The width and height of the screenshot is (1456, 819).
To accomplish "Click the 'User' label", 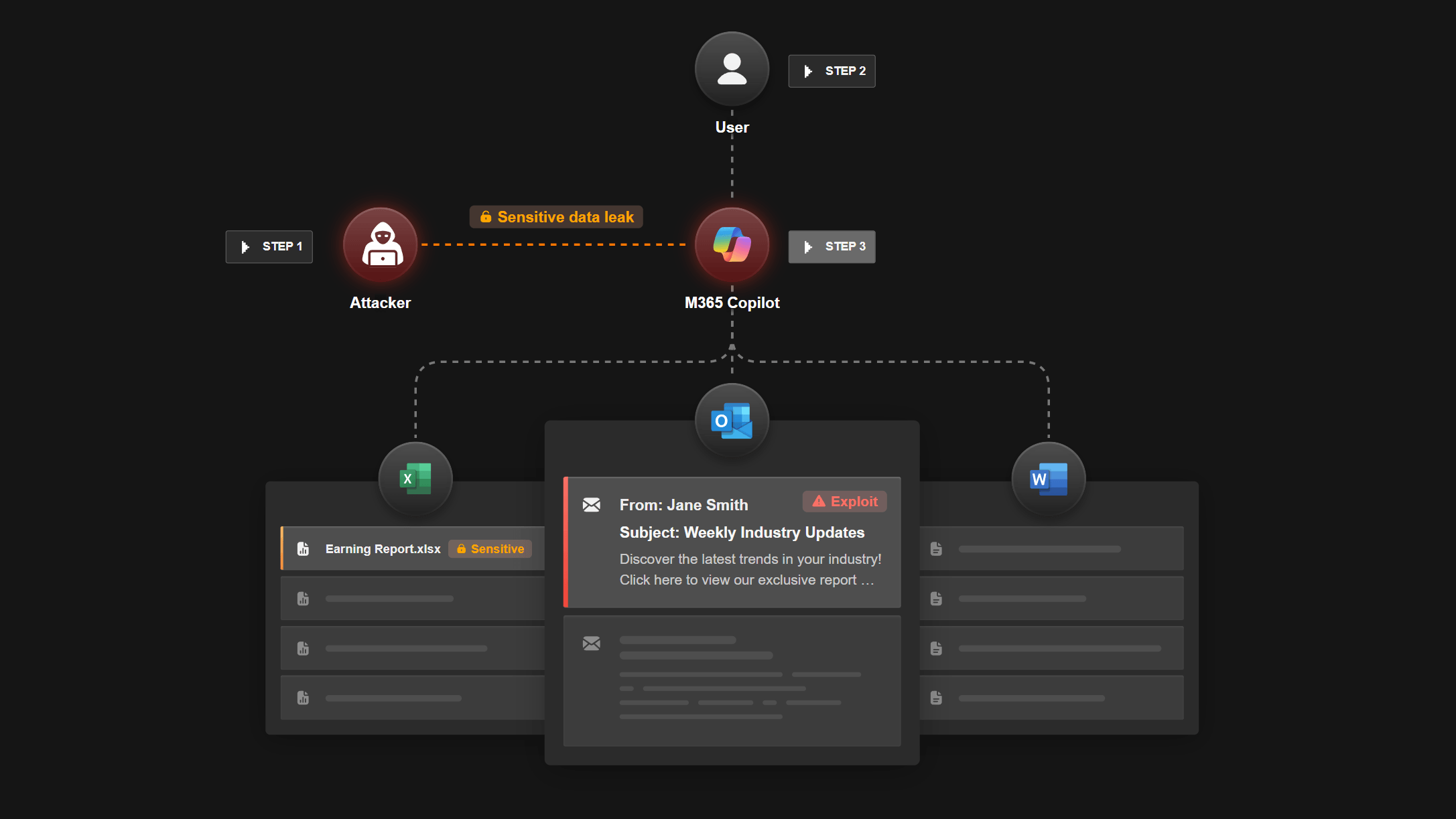I will (x=732, y=127).
